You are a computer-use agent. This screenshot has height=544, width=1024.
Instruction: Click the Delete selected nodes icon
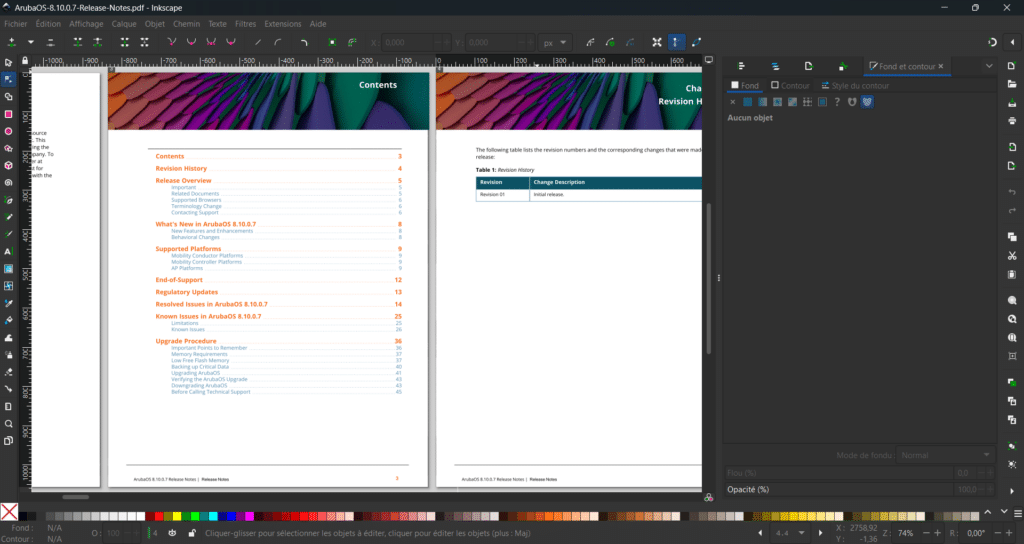50,42
